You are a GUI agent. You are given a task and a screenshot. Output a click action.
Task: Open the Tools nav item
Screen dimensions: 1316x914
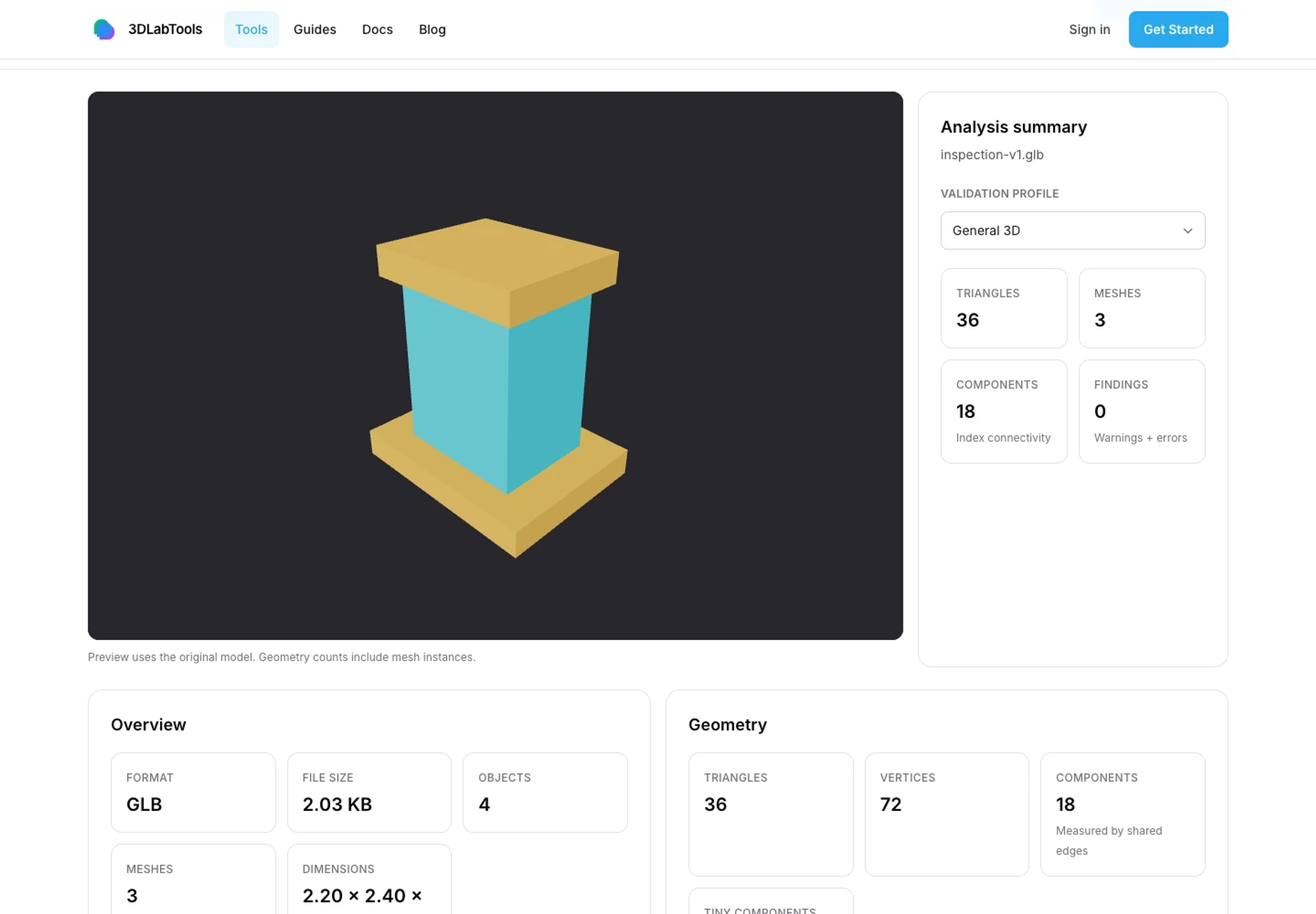[252, 29]
